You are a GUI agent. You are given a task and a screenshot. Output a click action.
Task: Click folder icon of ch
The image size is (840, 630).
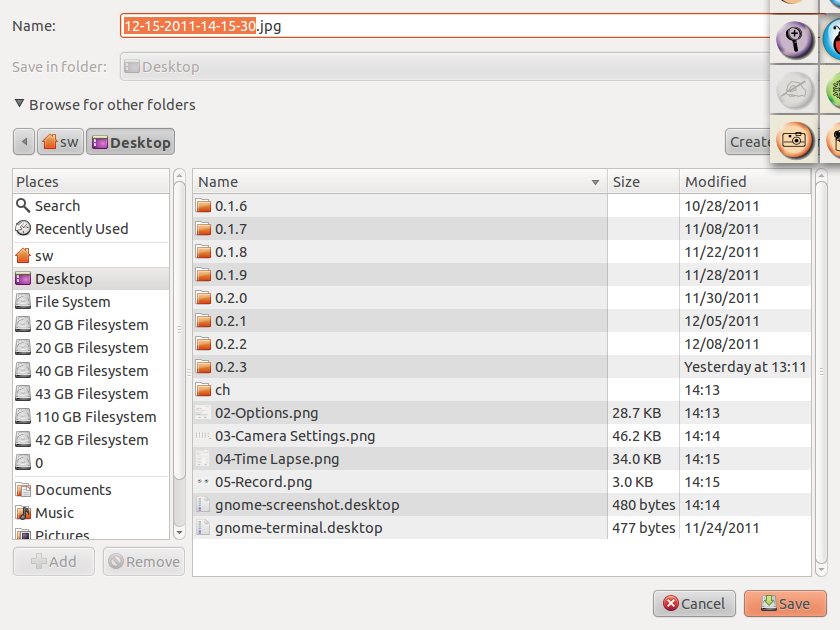pyautogui.click(x=203, y=390)
